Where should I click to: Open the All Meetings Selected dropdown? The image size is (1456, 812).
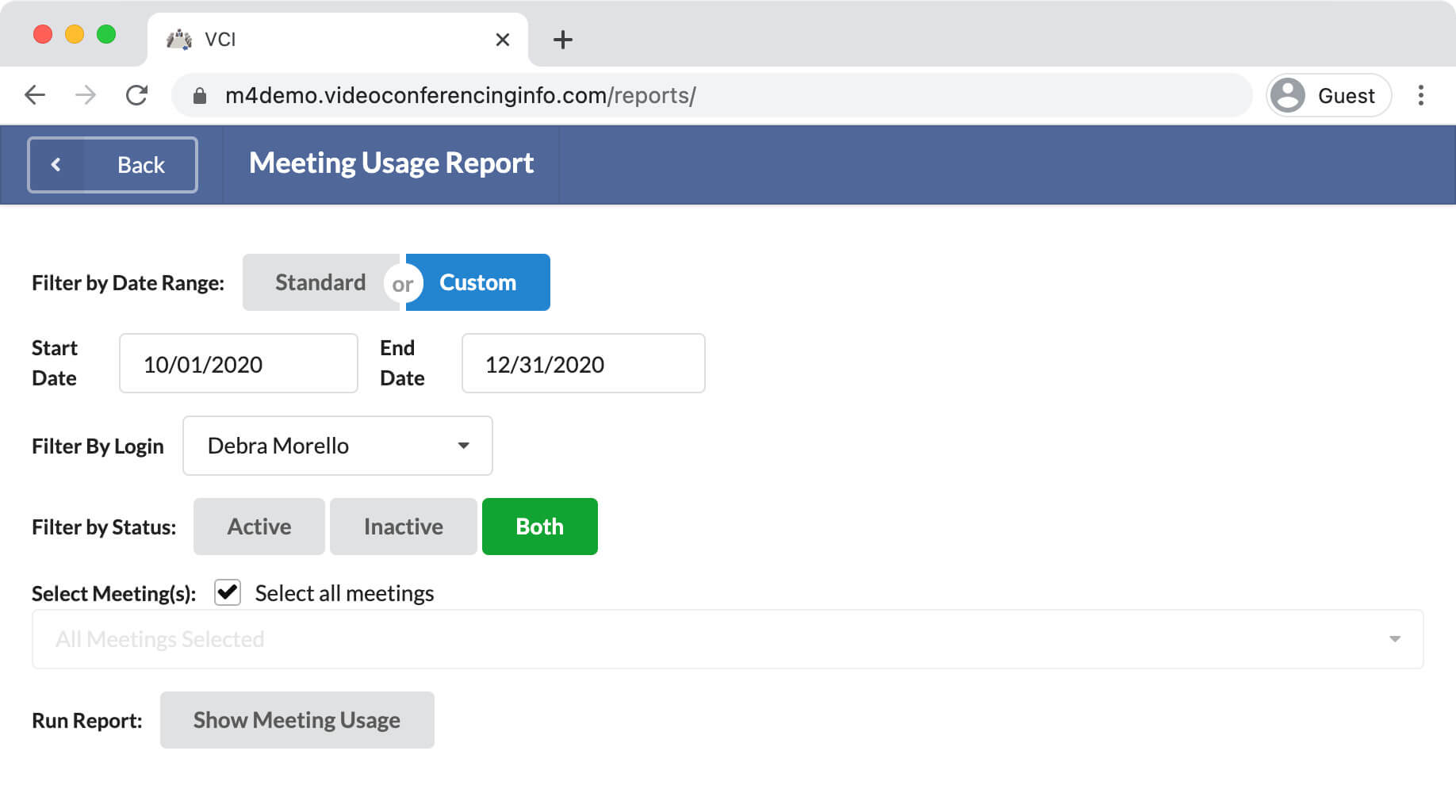(728, 639)
